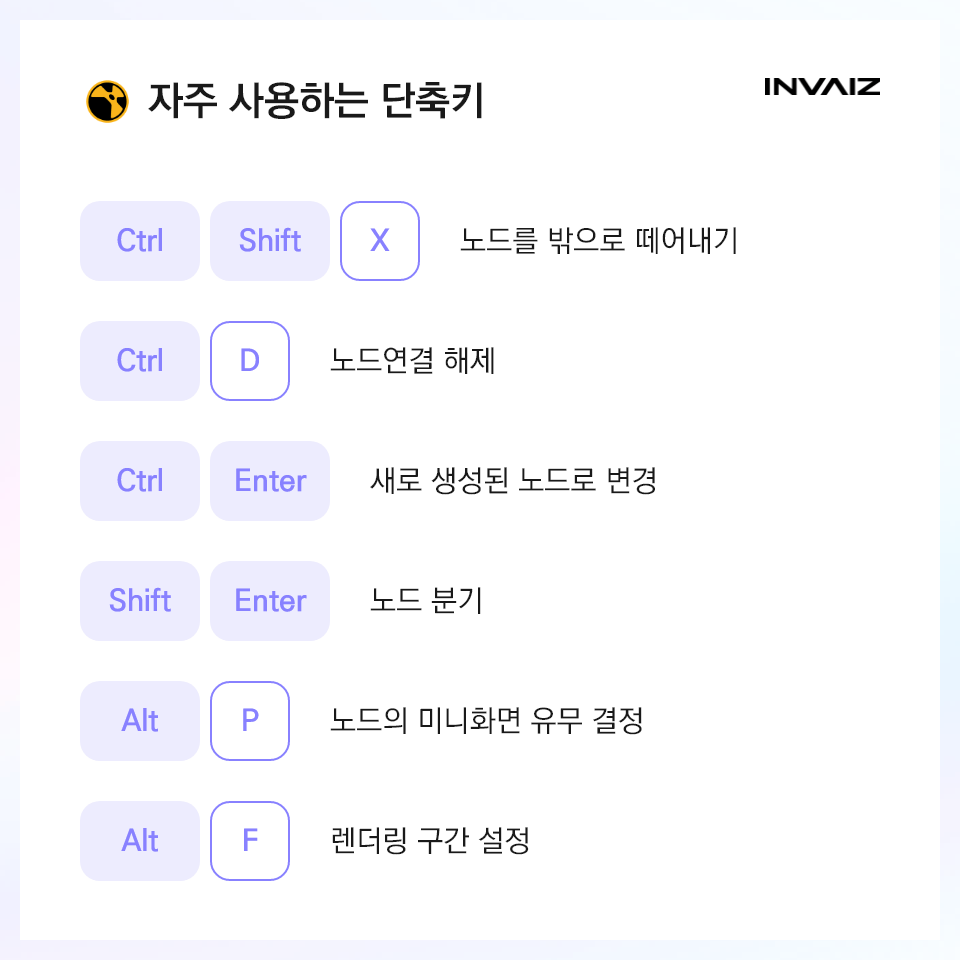
Task: Click the 노드 분기 description text
Action: [x=427, y=601]
